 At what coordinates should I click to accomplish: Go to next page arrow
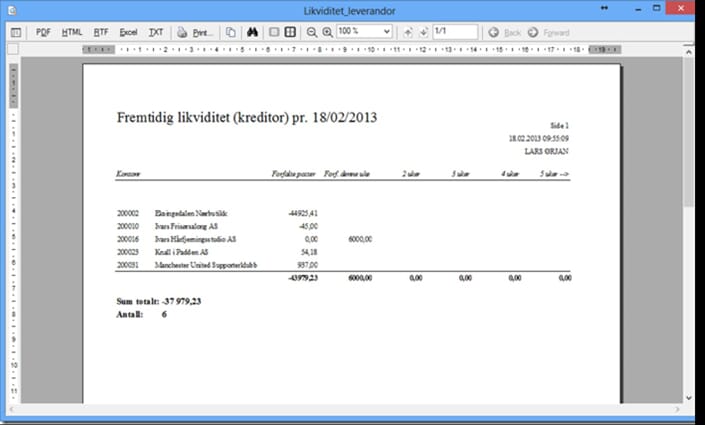(x=423, y=32)
